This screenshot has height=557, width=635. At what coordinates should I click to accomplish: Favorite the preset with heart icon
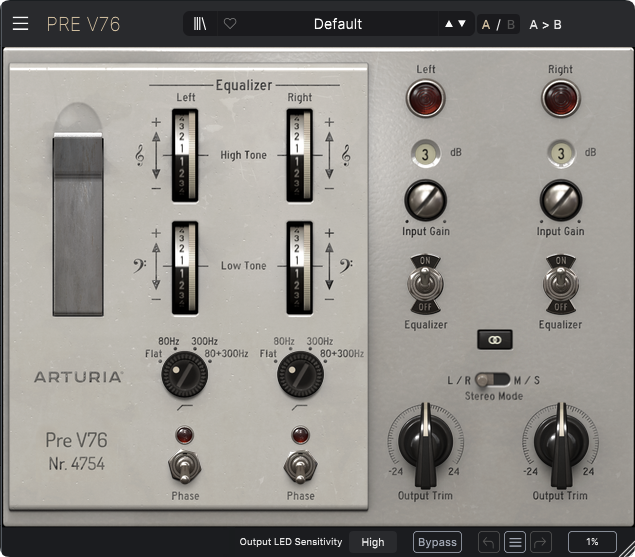(x=230, y=23)
